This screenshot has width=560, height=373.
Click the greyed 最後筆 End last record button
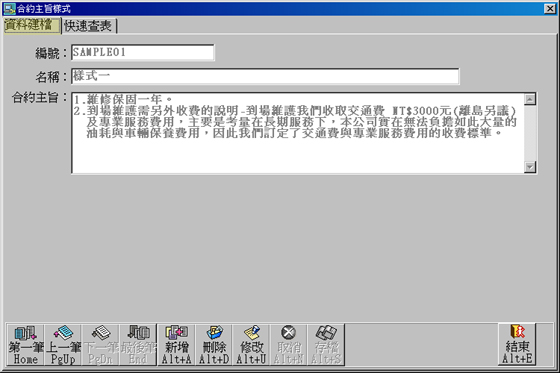point(138,345)
